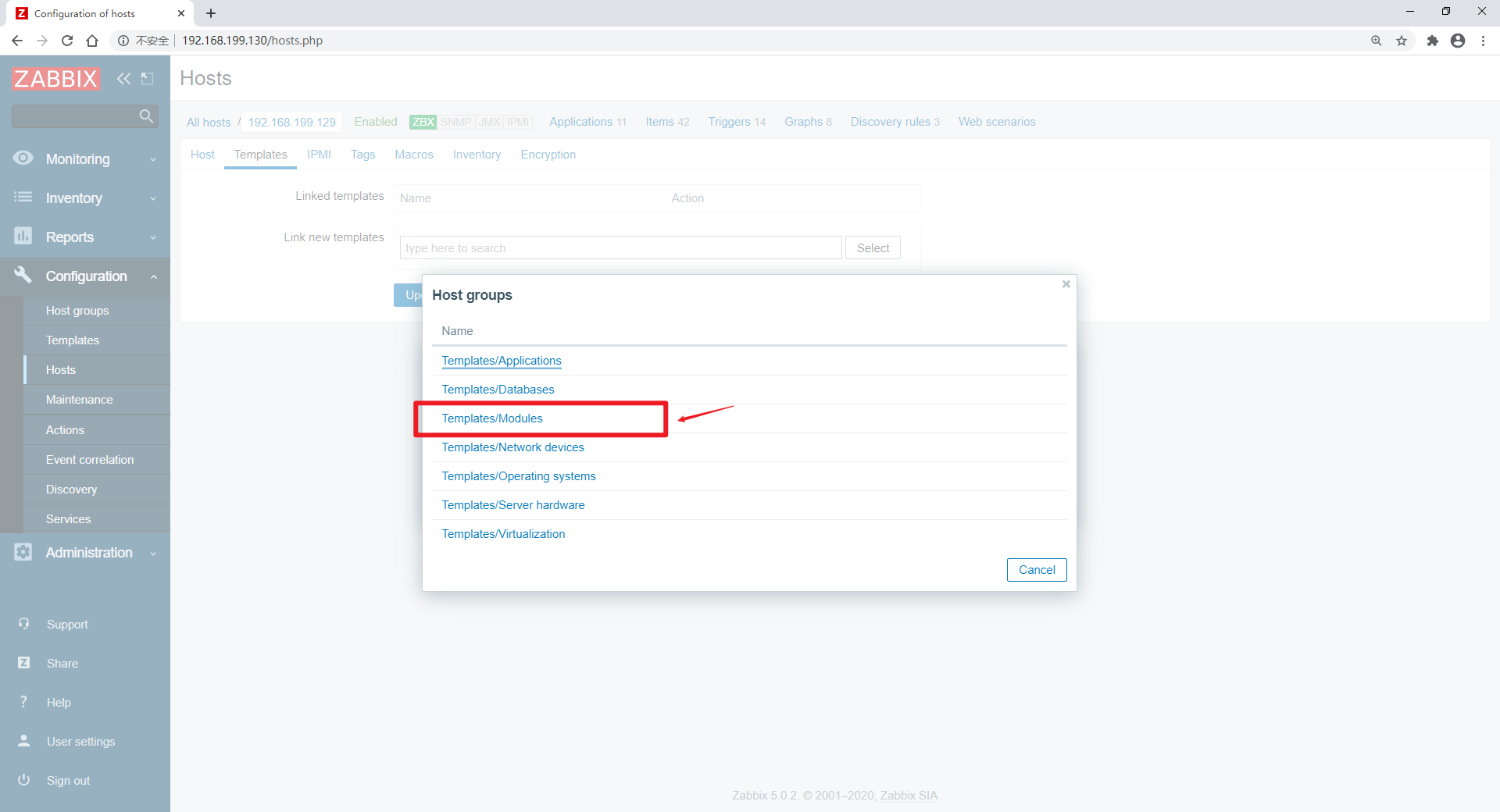Click the Share Z icon
1500x812 pixels.
coord(23,663)
